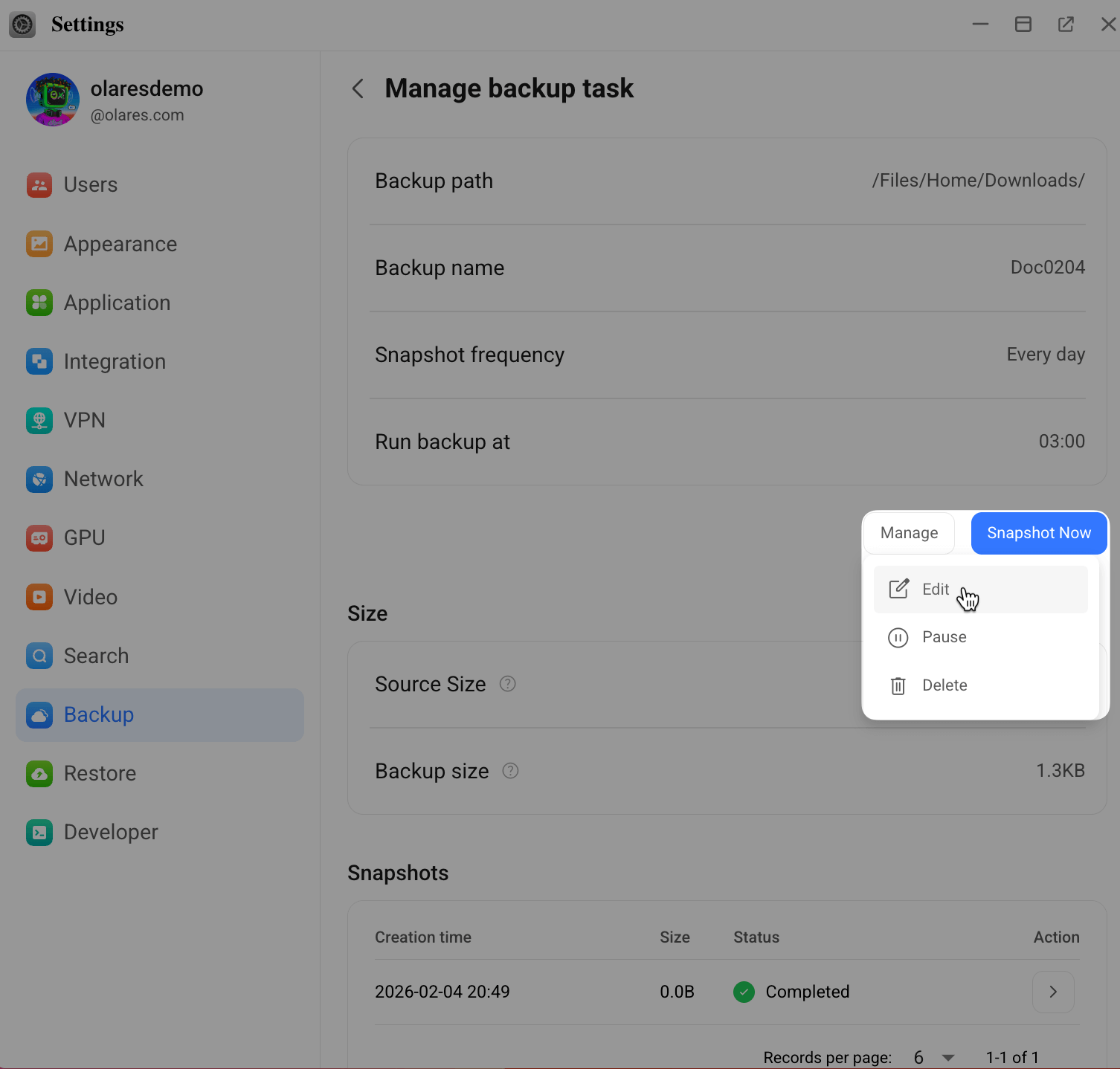Image resolution: width=1120 pixels, height=1069 pixels.
Task: Open Developer settings from sidebar
Action: pyautogui.click(x=110, y=832)
